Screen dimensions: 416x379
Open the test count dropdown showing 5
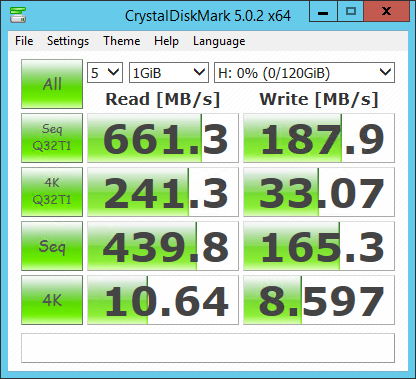click(105, 73)
